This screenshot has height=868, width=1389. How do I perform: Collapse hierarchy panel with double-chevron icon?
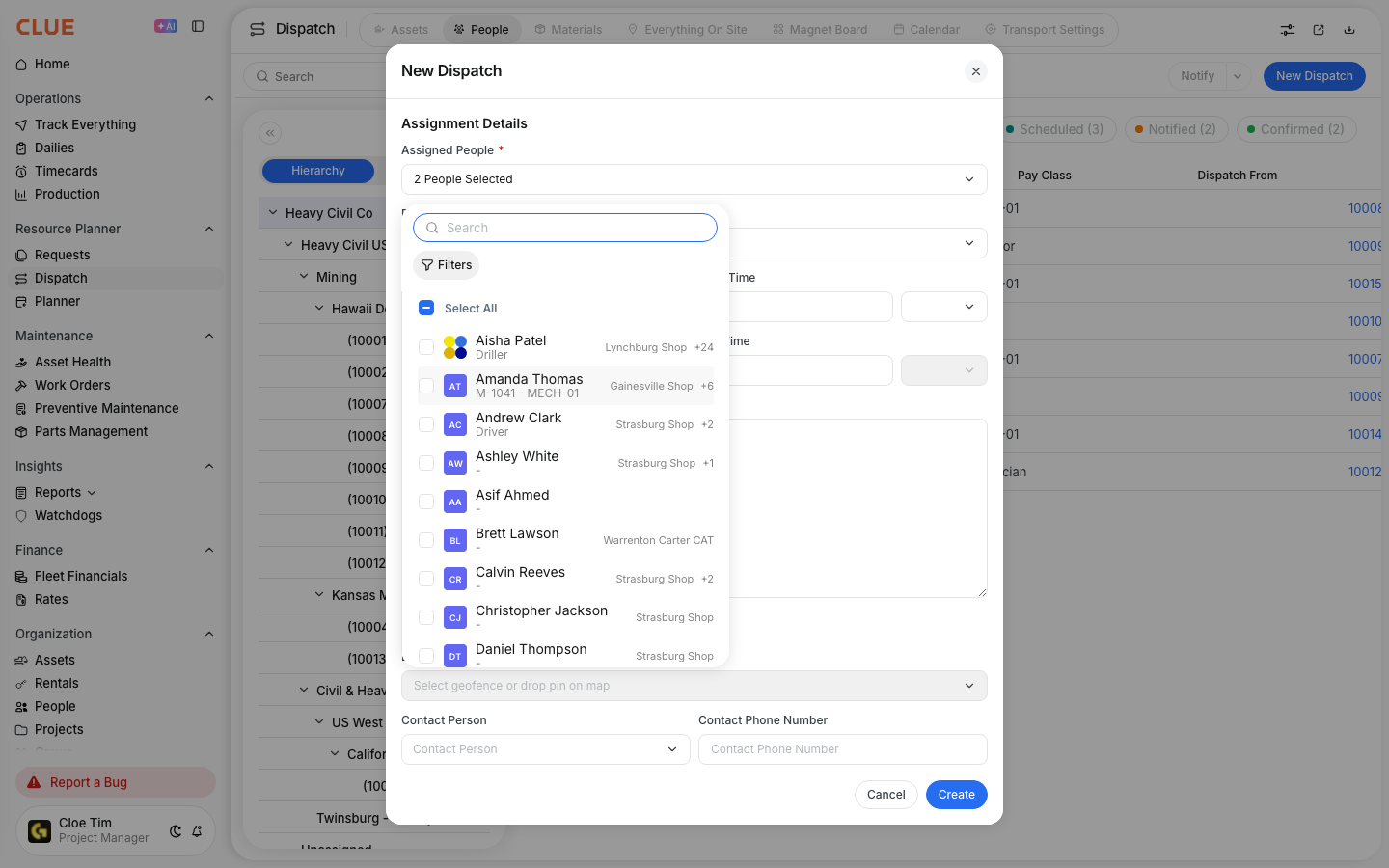pos(270,133)
